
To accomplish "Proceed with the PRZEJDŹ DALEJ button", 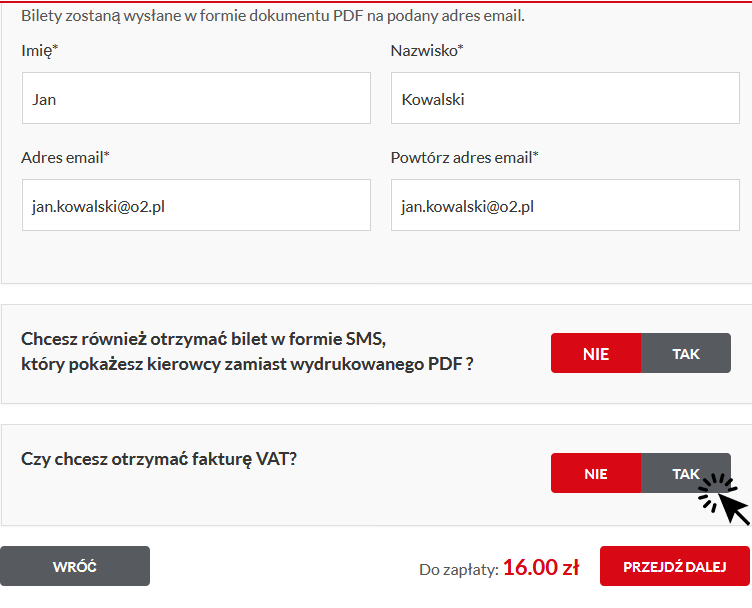I will tap(674, 566).
